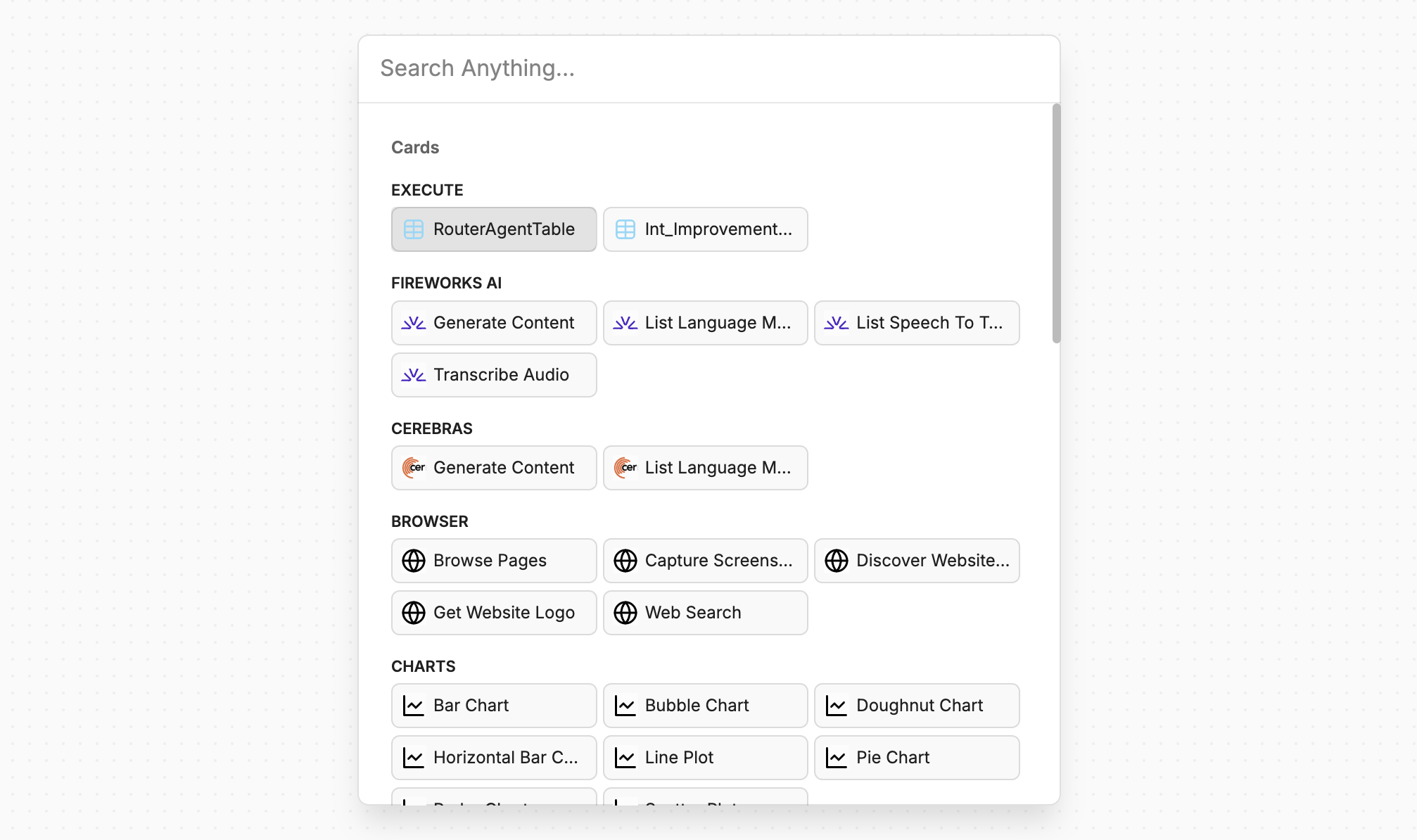Click globe icon on Web Search
1417x840 pixels.
[x=625, y=613]
